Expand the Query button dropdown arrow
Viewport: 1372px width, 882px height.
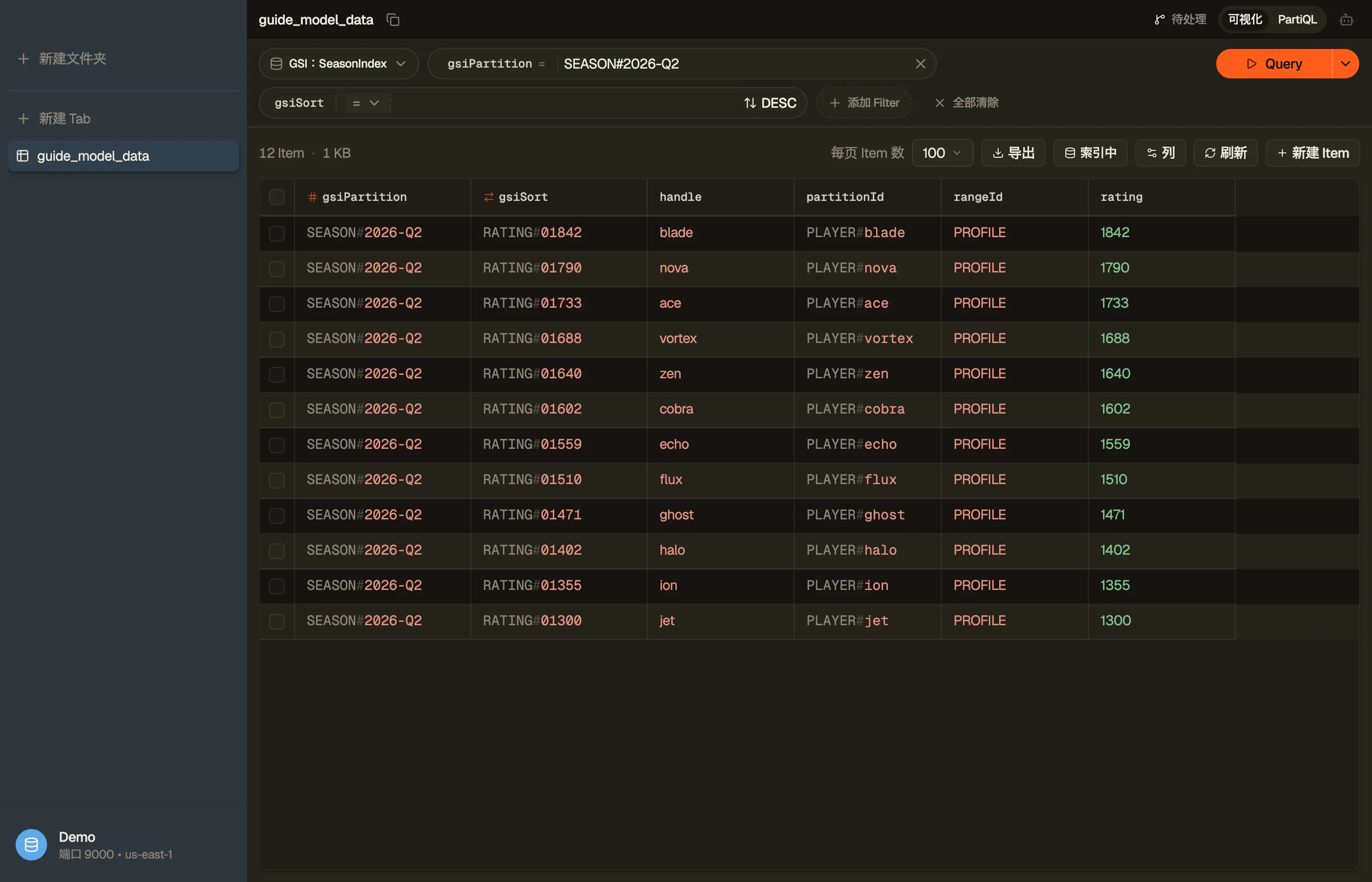pyautogui.click(x=1345, y=64)
